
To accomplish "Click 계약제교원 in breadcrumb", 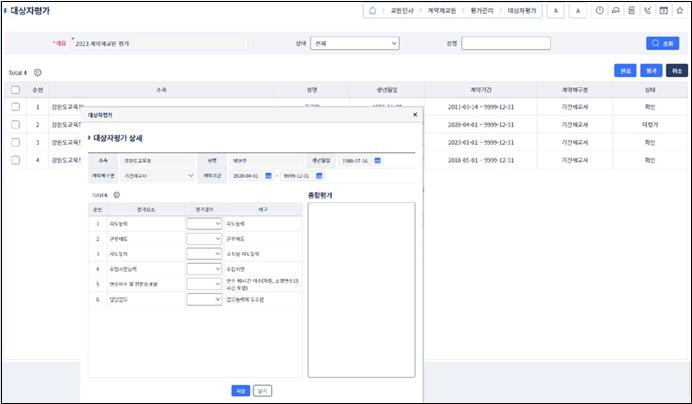I will (441, 11).
